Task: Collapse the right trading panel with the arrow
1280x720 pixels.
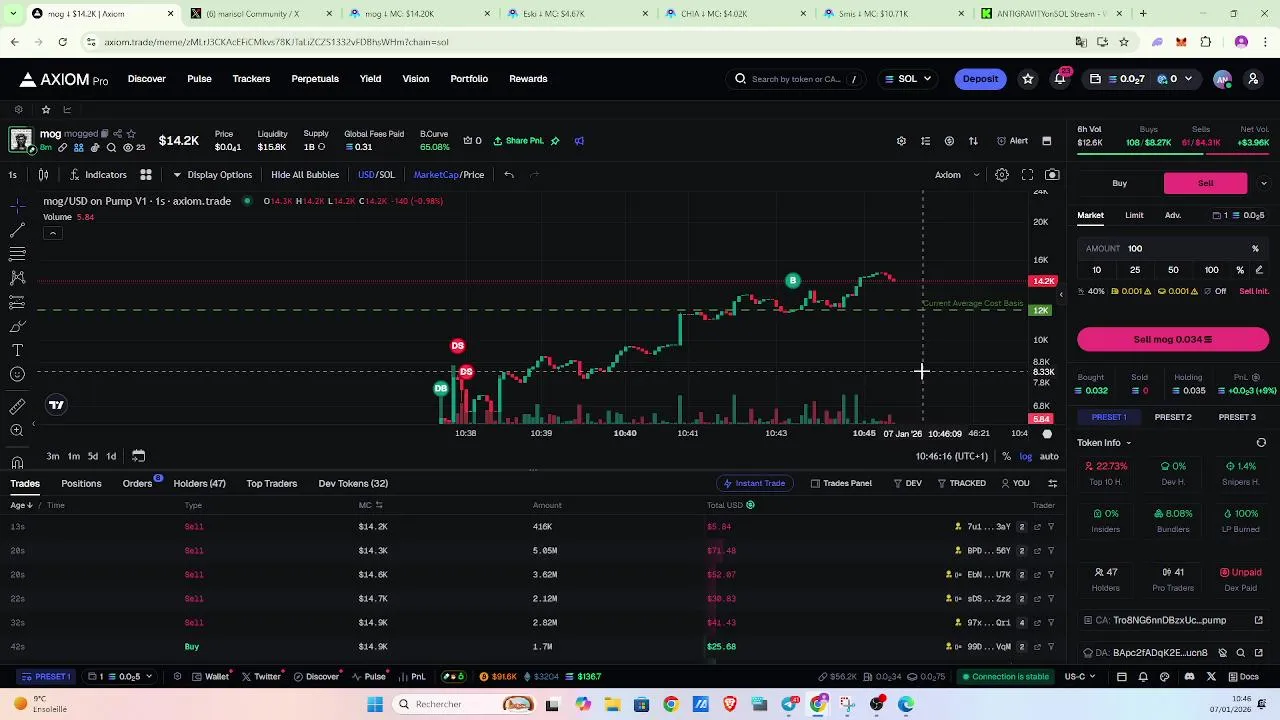Action: coord(1061,295)
